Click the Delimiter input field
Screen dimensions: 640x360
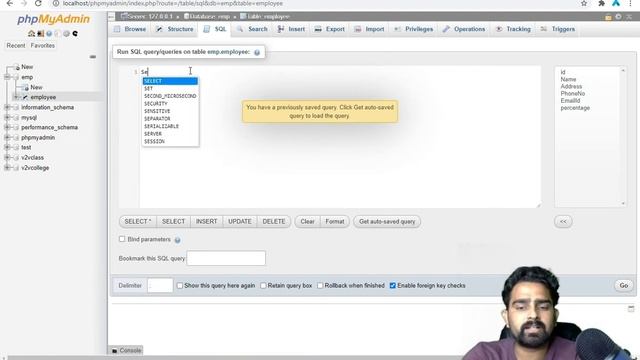160,286
